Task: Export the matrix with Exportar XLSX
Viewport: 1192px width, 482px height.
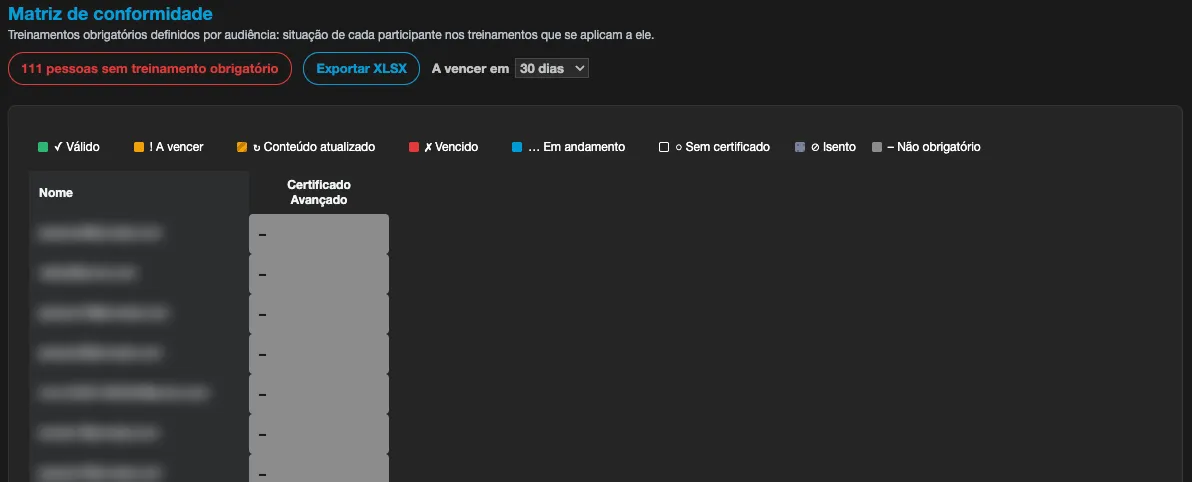Action: pos(361,68)
